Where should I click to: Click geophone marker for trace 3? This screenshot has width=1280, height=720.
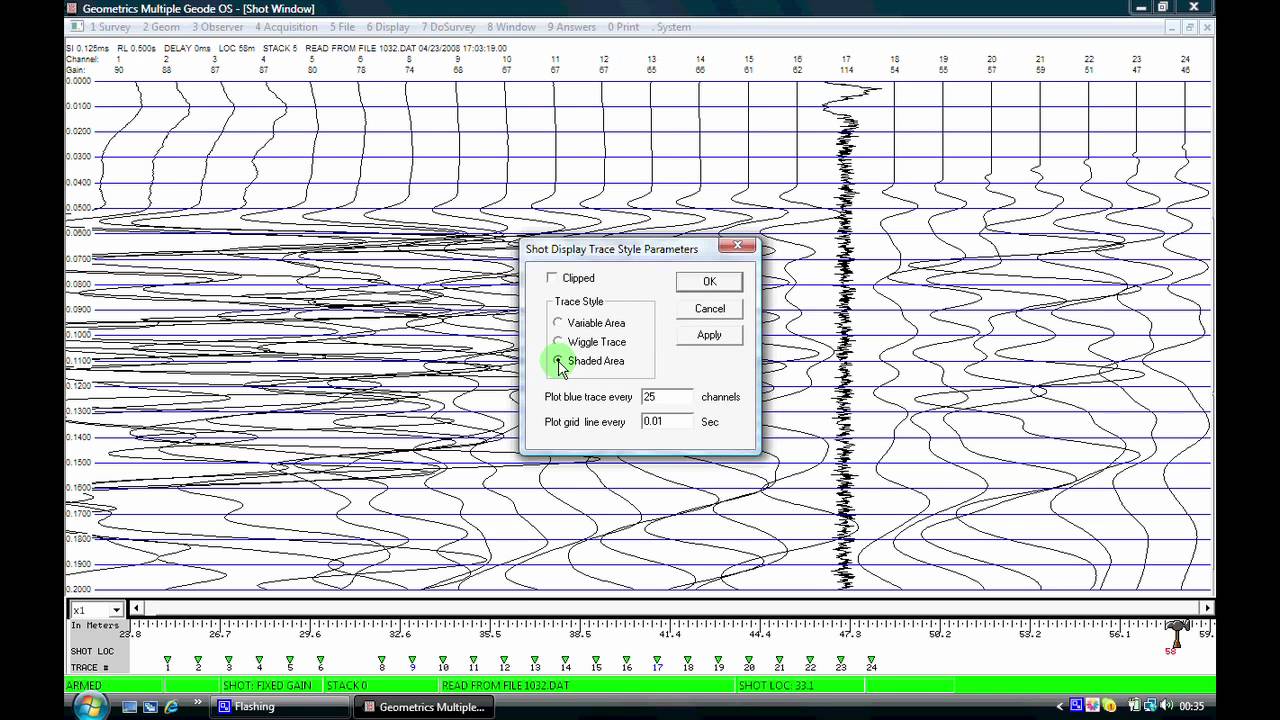(x=229, y=660)
